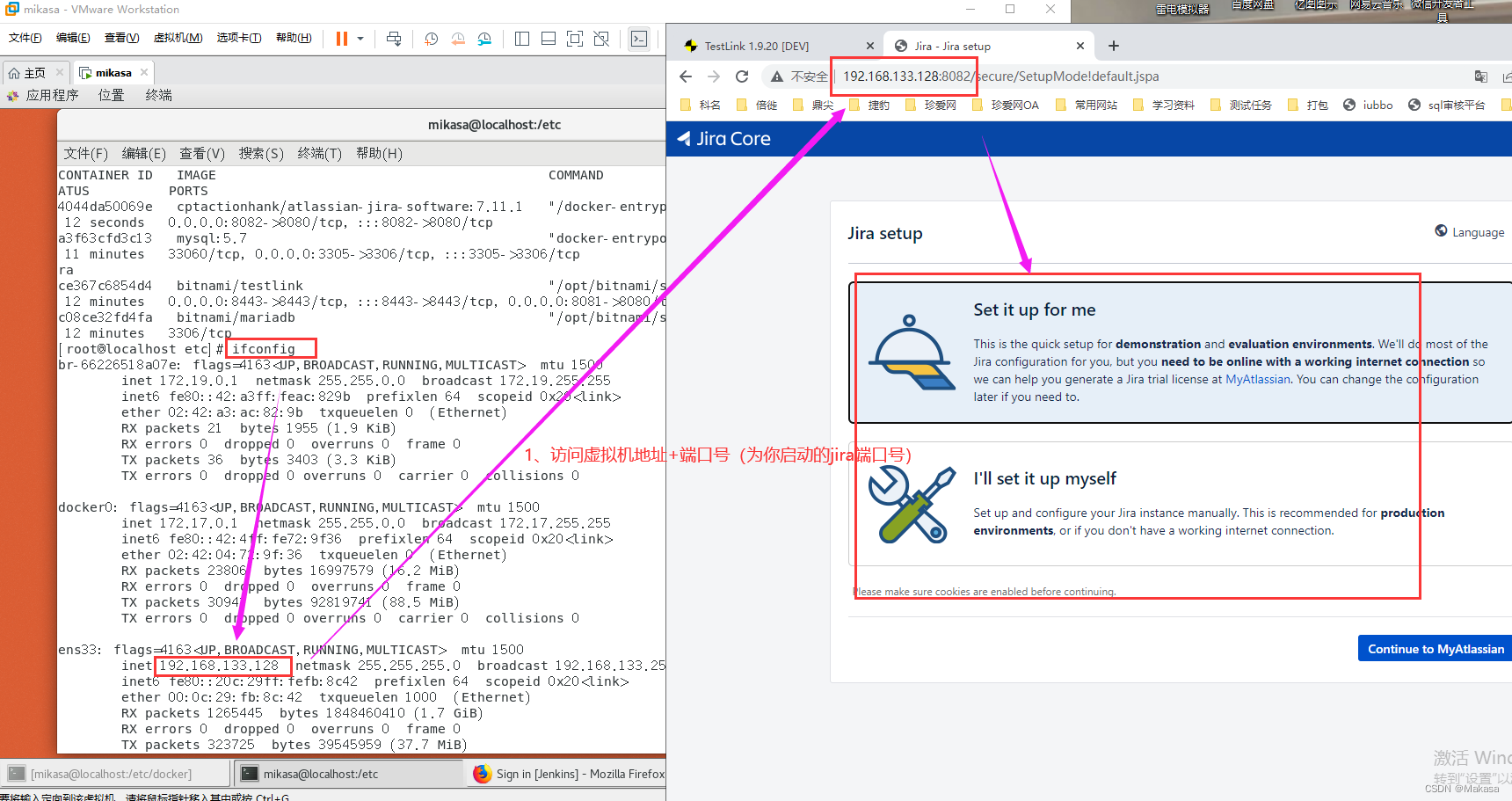The image size is (1512, 801).
Task: Open VMware 查看(V) menu
Action: click(x=121, y=38)
